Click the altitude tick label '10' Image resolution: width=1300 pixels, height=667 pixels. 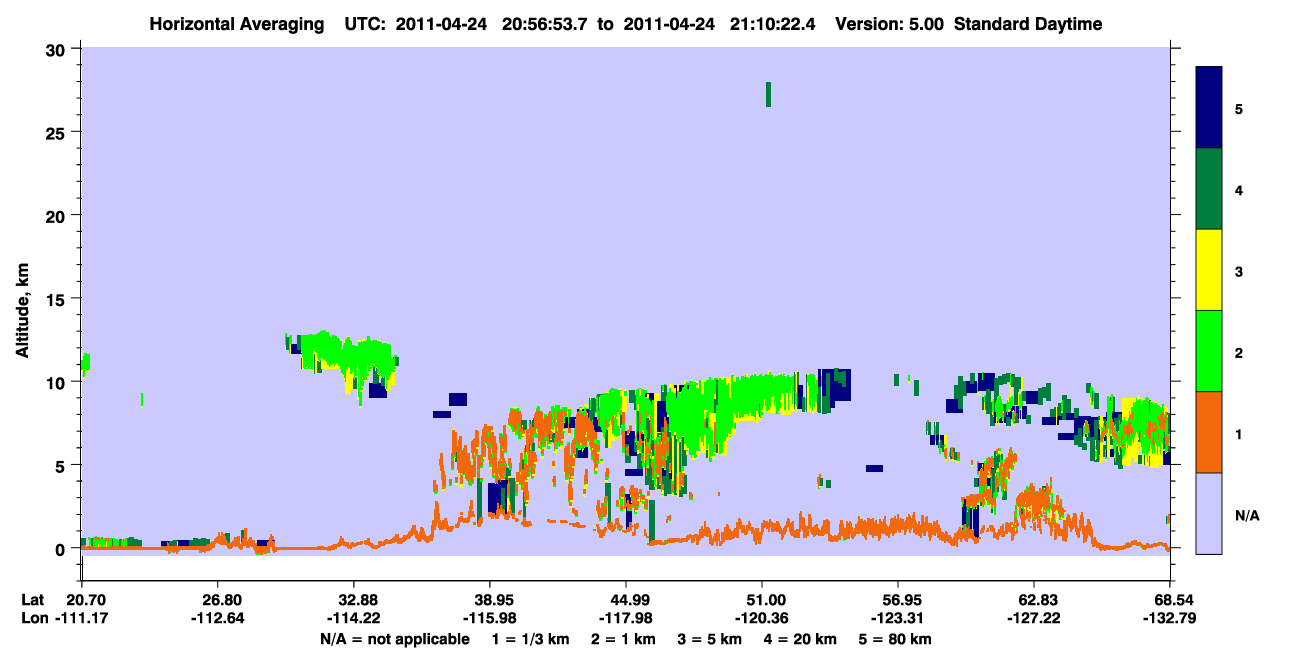click(x=58, y=382)
